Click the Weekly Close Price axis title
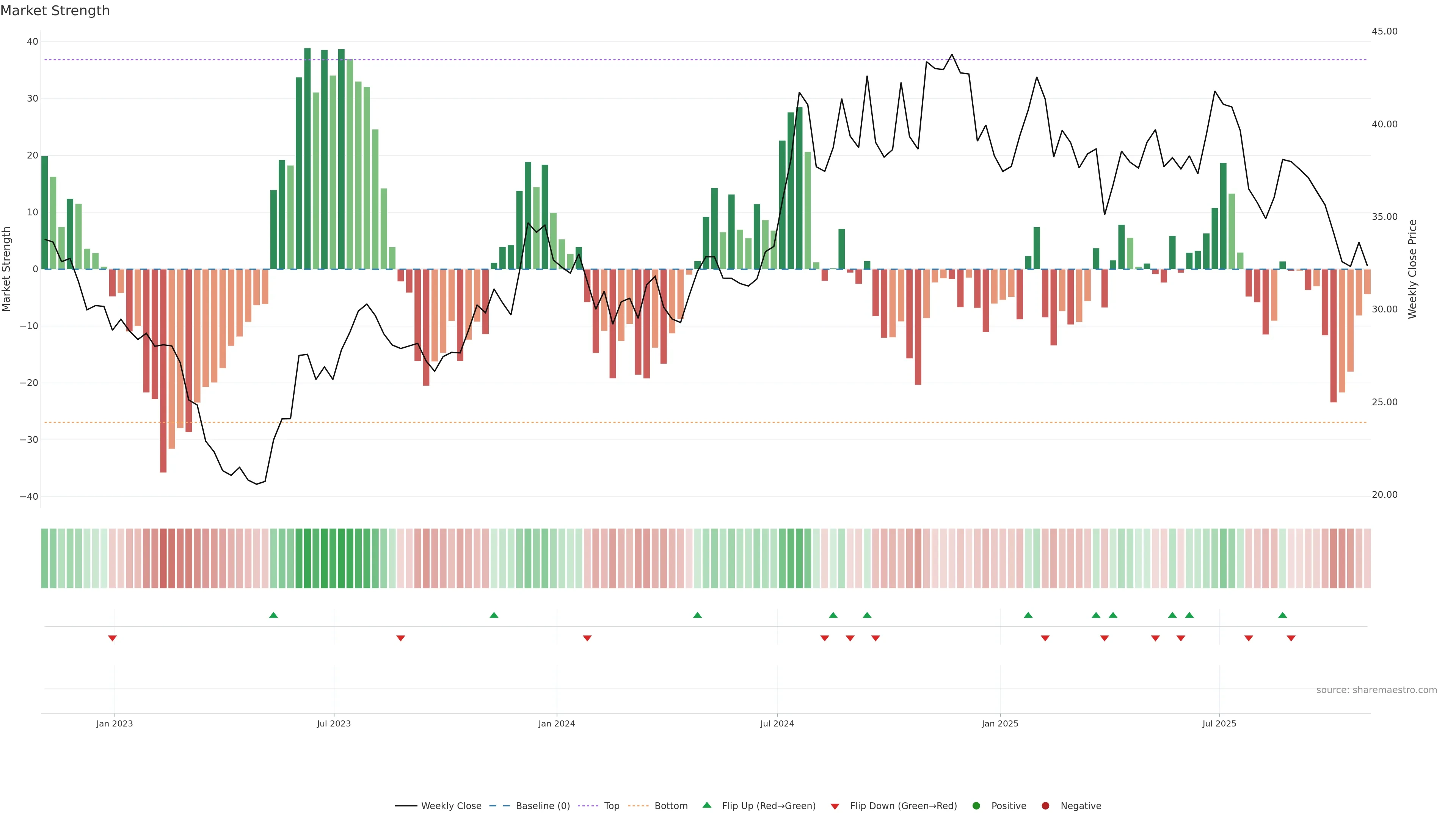The height and width of the screenshot is (819, 1456). (x=1412, y=269)
